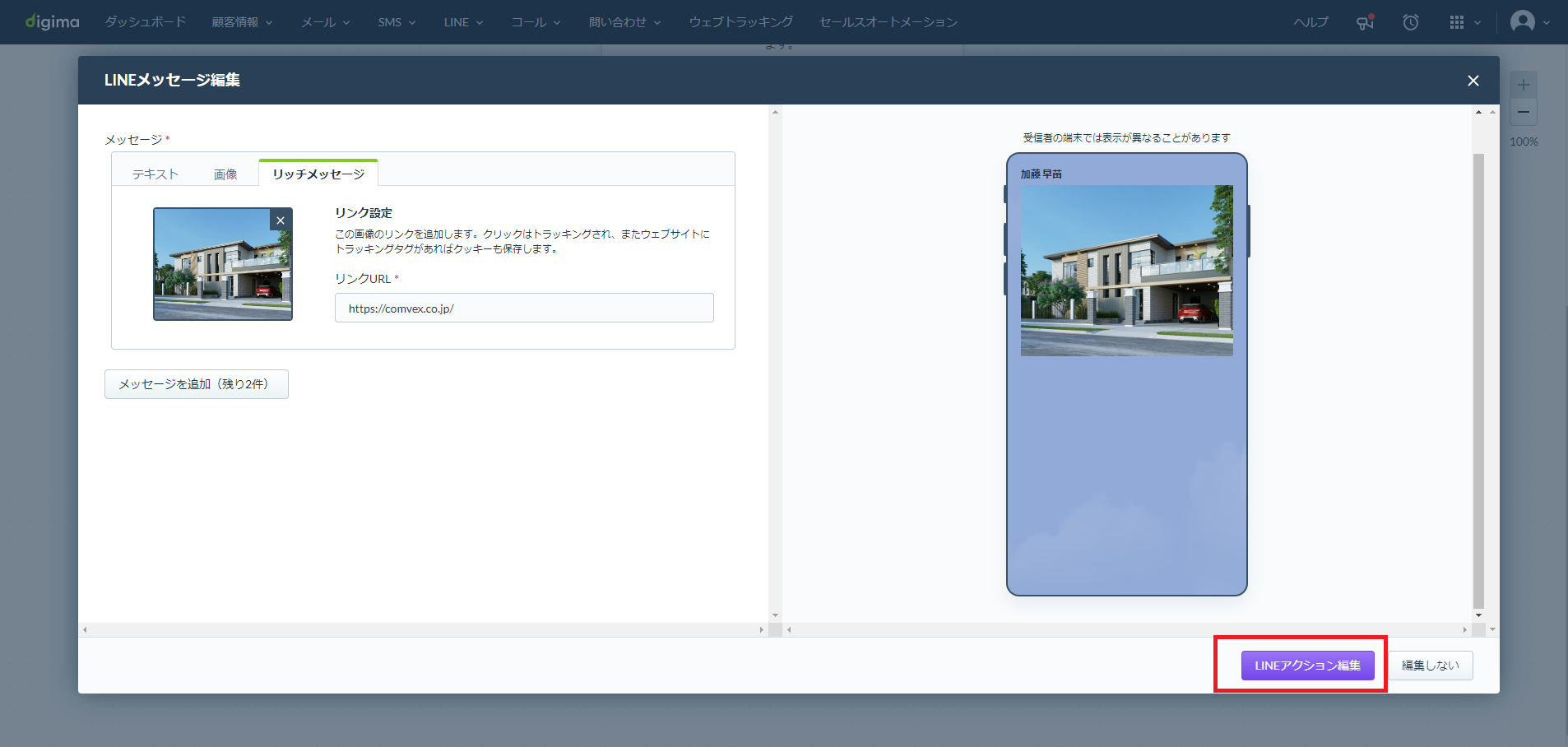
Task: Click the リンクURL input field
Action: (524, 308)
